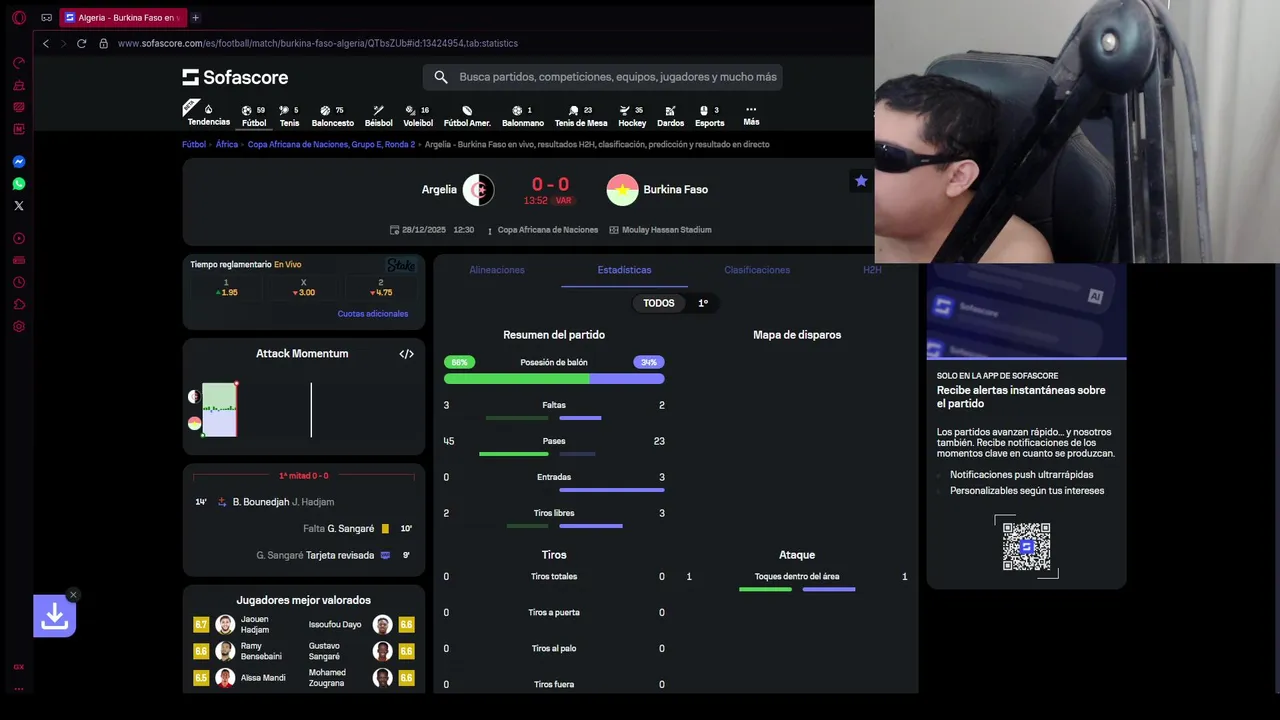
Task: Expand the Más sports menu
Action: click(751, 115)
